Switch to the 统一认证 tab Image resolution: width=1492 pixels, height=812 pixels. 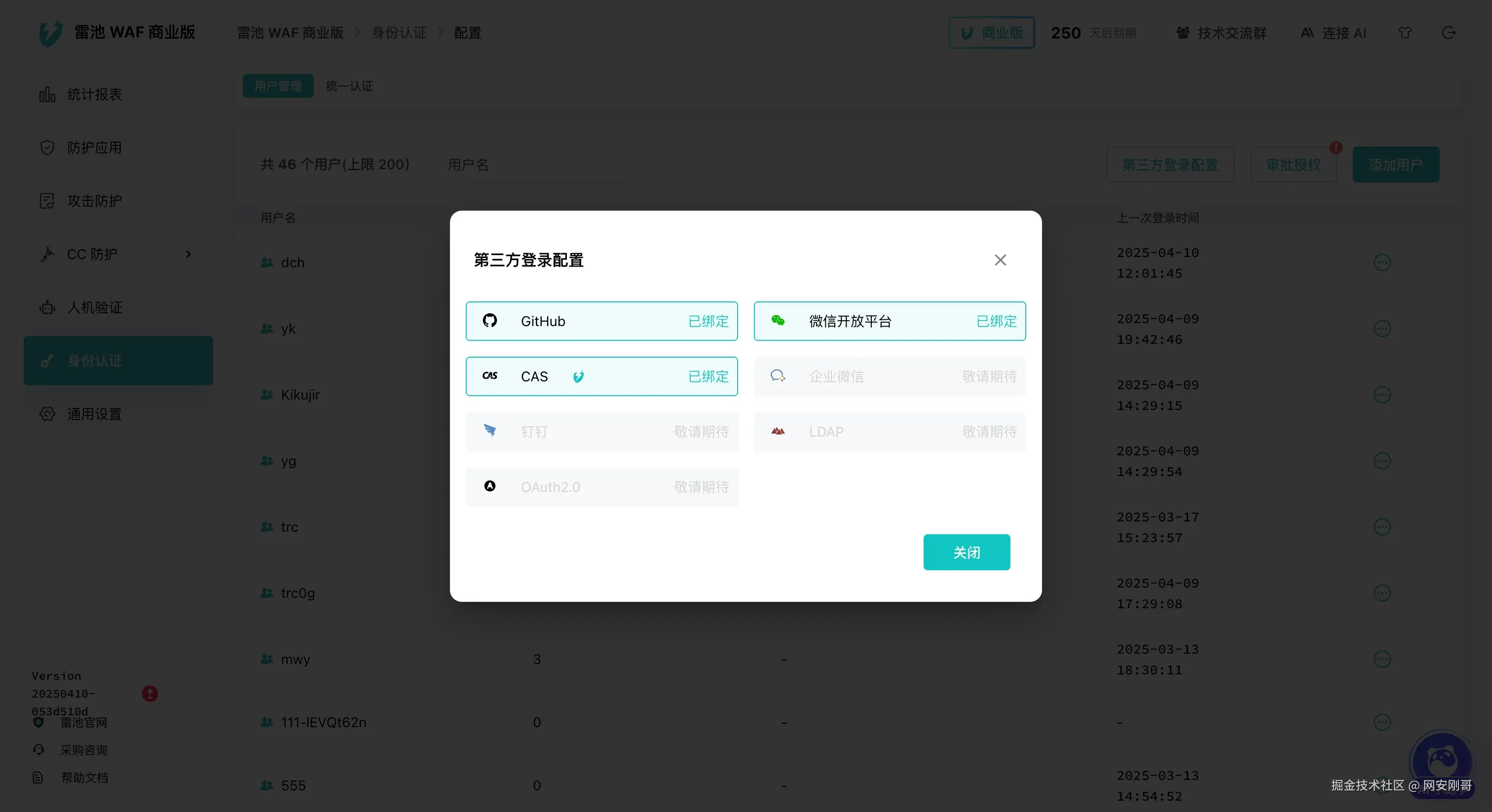click(349, 86)
